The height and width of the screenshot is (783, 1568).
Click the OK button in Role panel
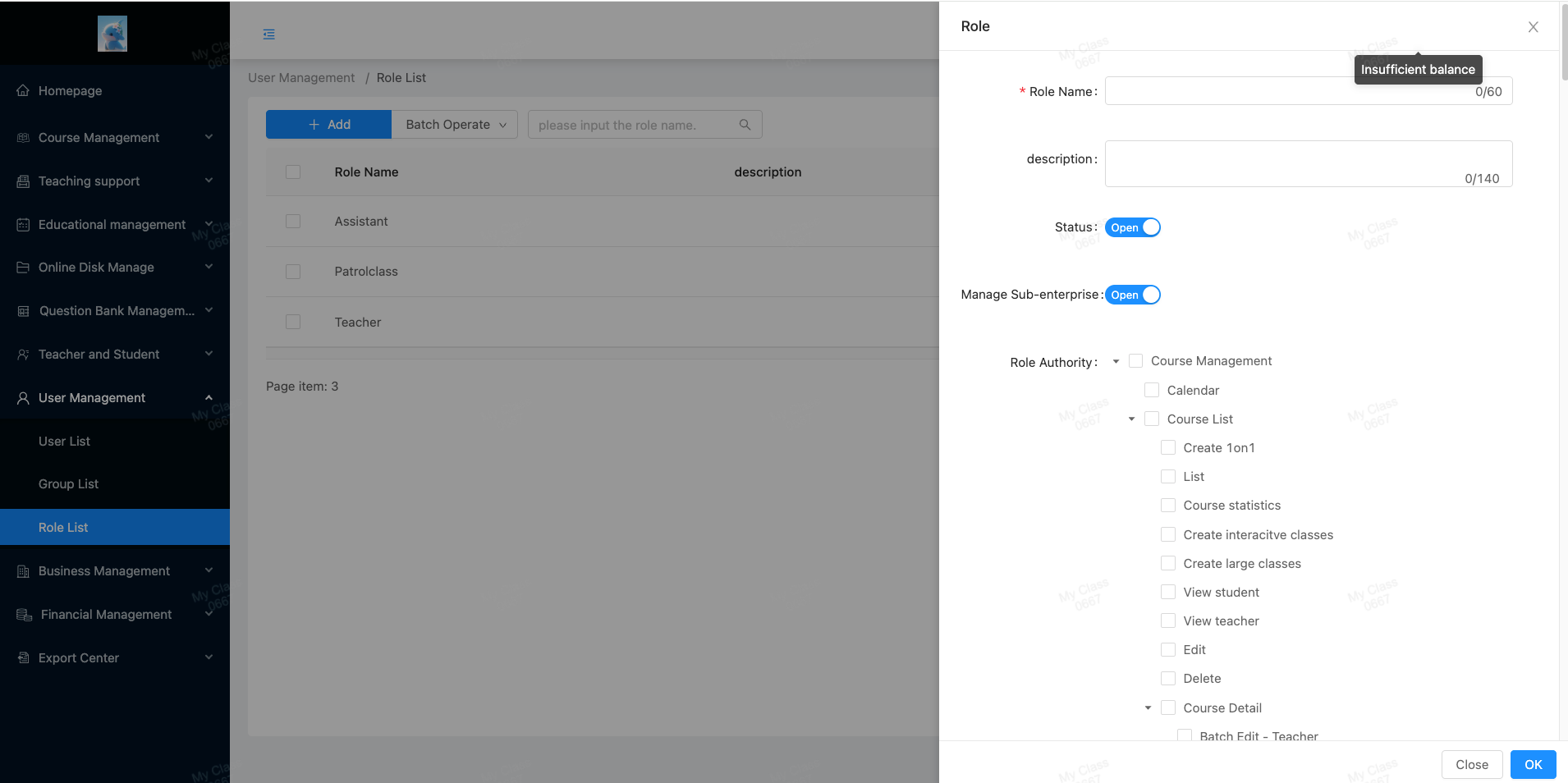1533,764
